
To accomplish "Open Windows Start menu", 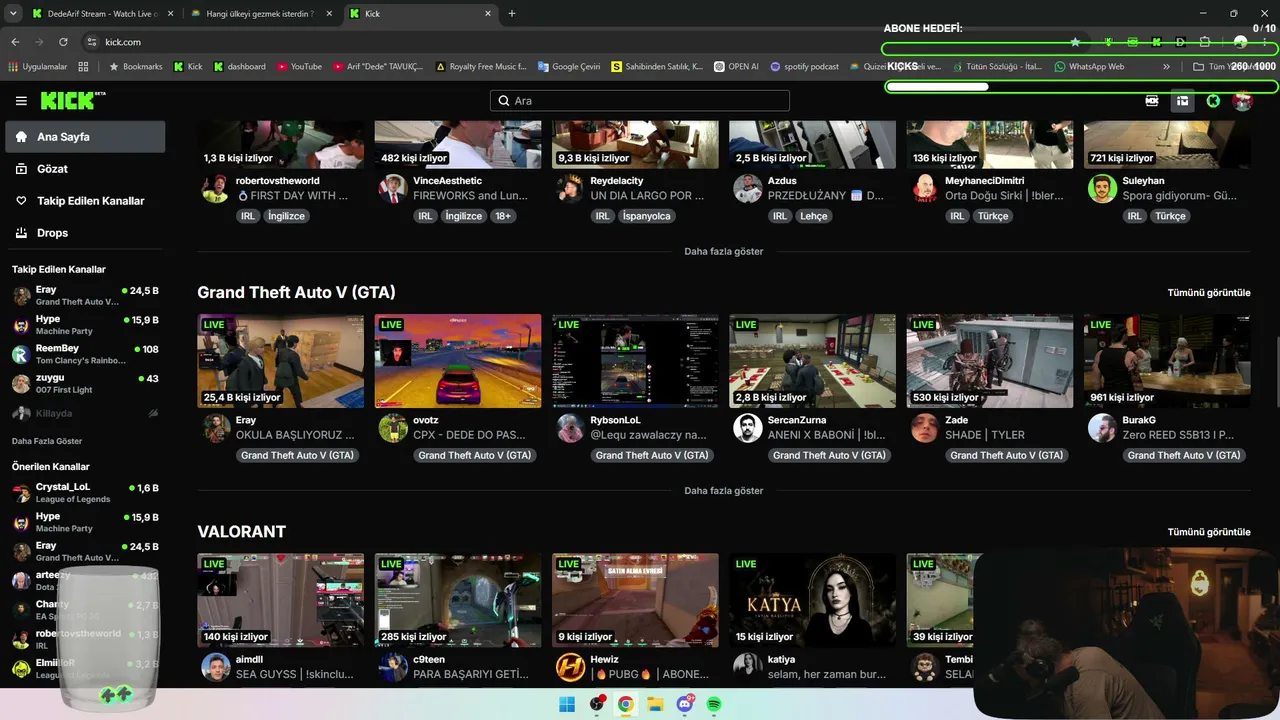I will [x=567, y=704].
